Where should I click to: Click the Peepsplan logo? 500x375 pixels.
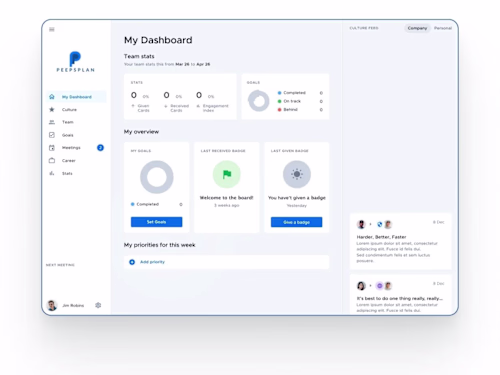(x=75, y=62)
